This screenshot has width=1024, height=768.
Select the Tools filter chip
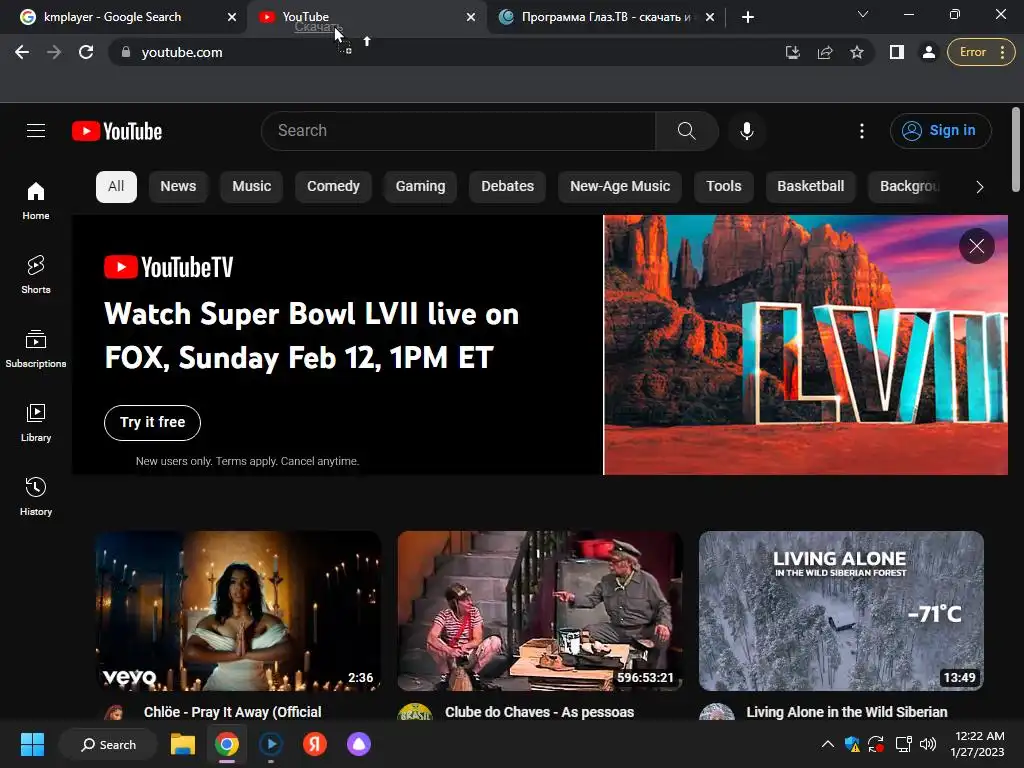[x=724, y=187]
